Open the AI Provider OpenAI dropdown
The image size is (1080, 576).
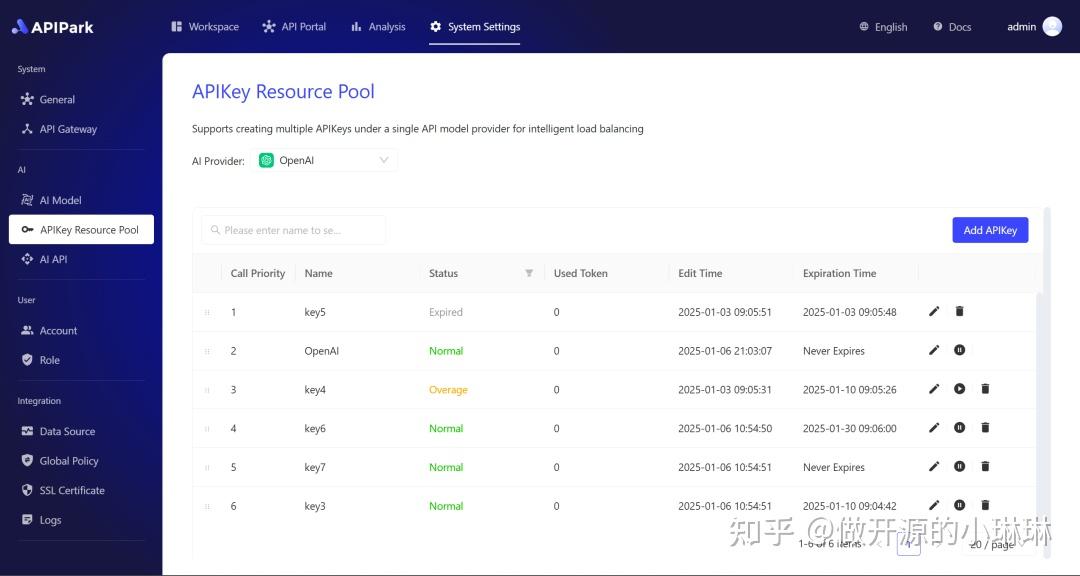325,159
